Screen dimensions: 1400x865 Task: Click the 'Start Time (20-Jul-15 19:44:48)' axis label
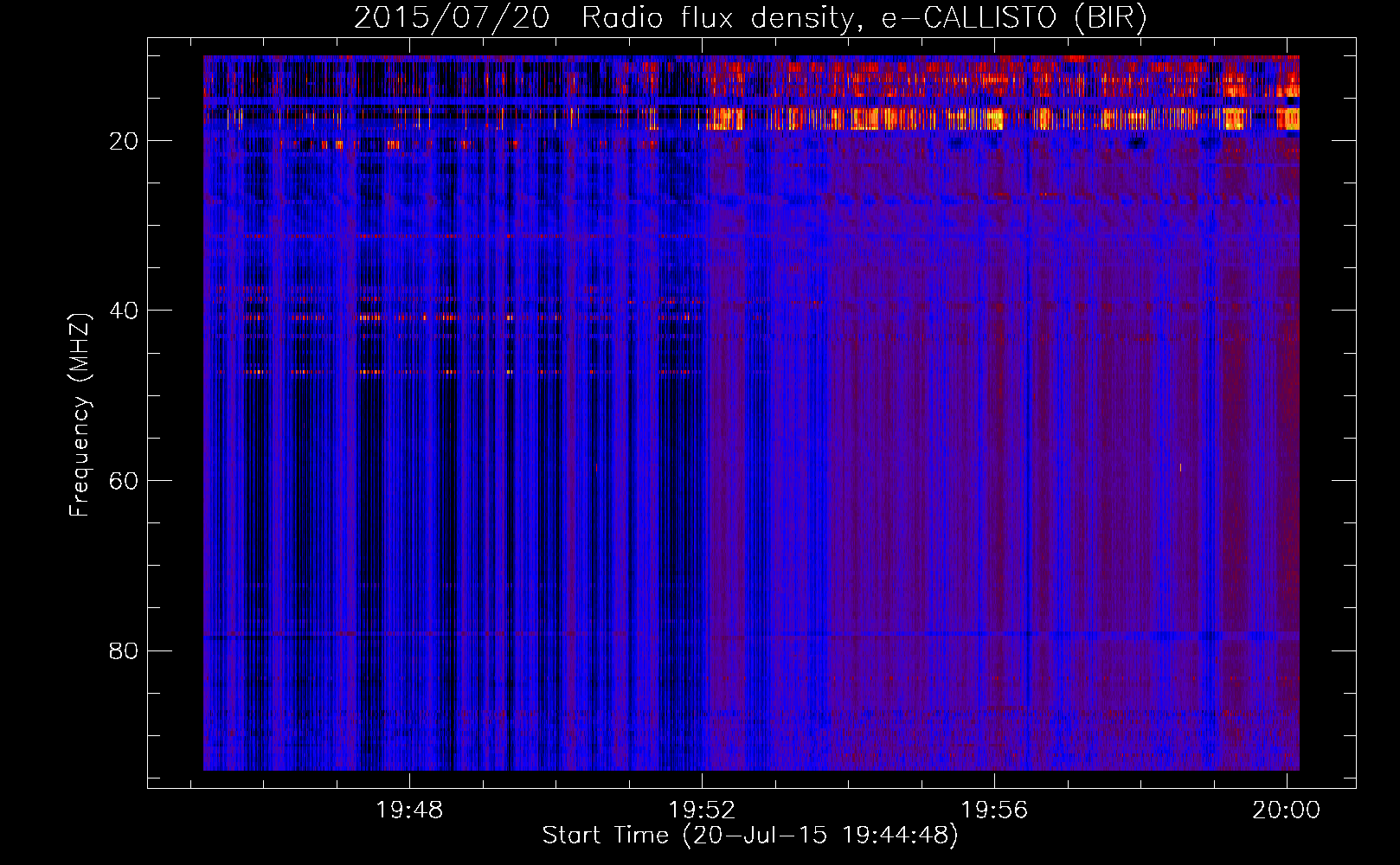(750, 836)
